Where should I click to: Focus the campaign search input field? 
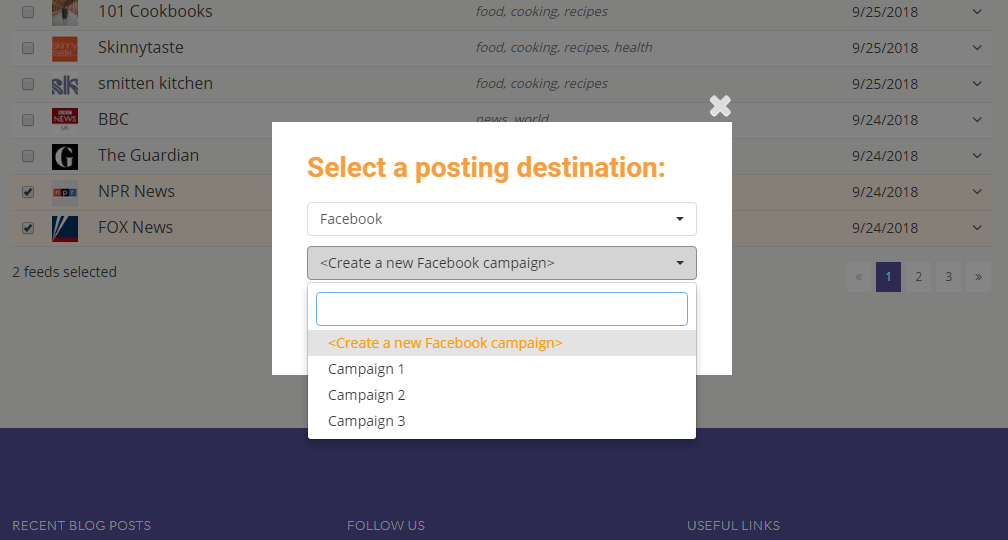(501, 309)
